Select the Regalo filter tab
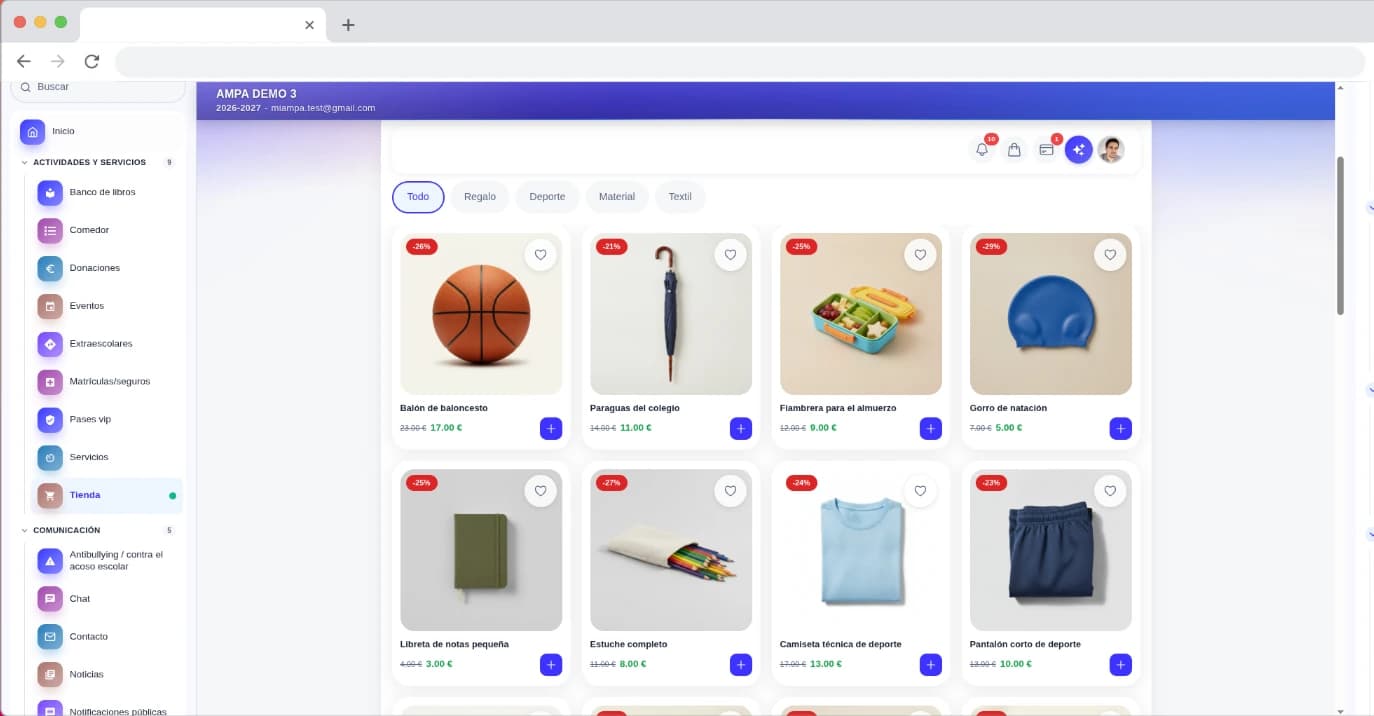 480,197
